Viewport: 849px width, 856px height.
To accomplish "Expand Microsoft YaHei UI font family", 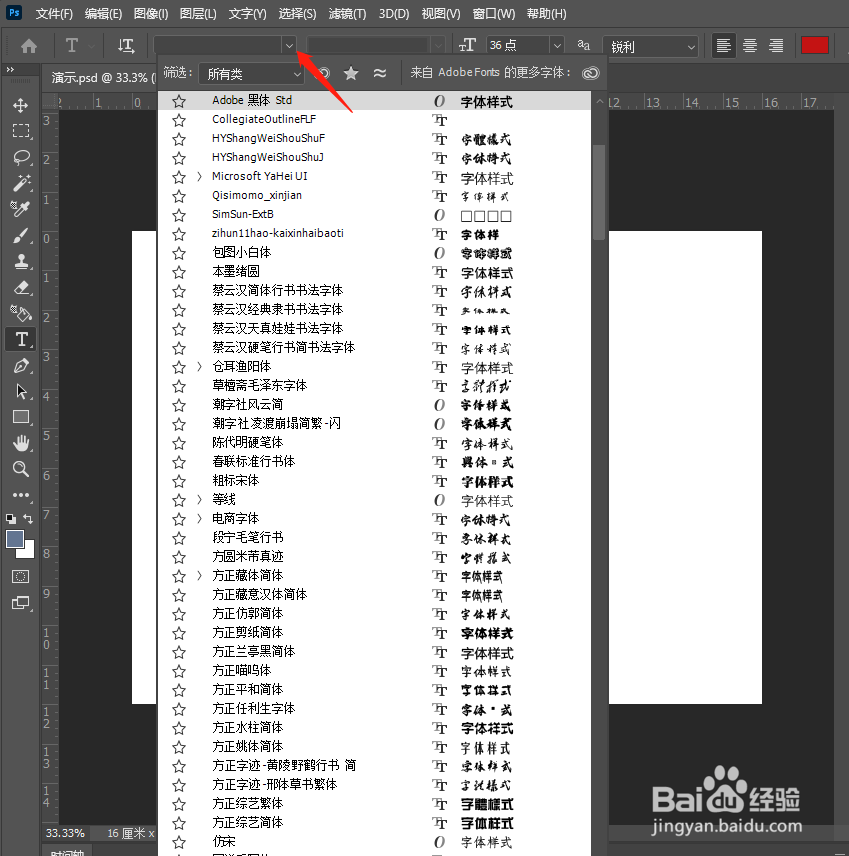I will click(x=199, y=176).
